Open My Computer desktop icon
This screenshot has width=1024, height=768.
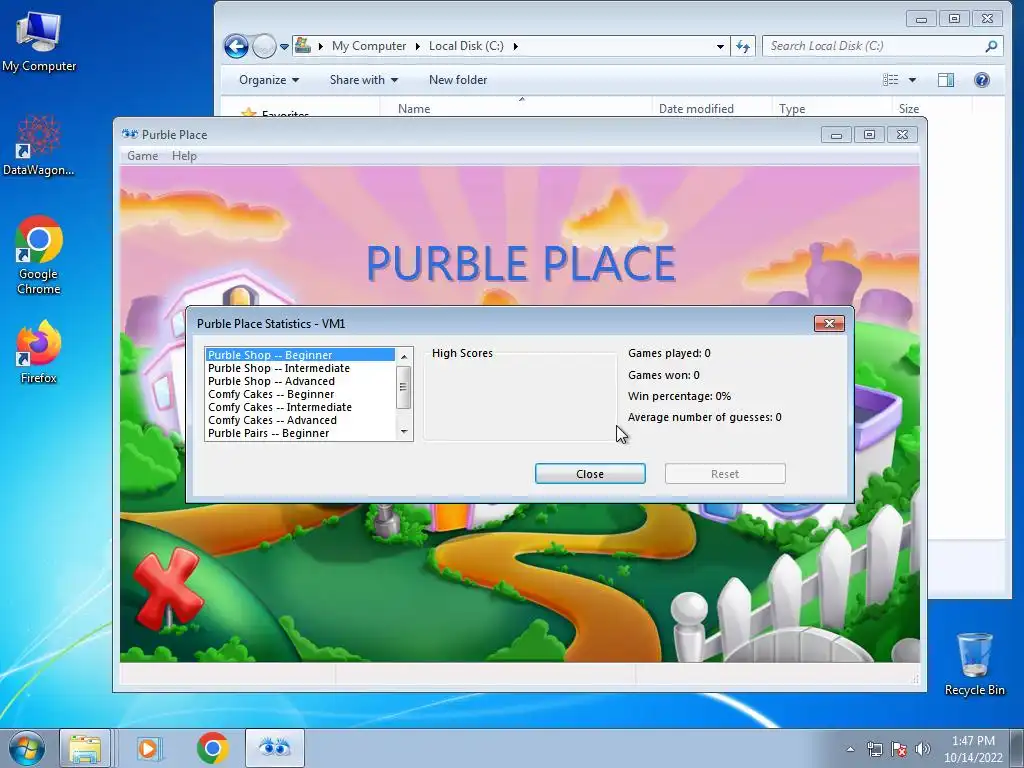pyautogui.click(x=39, y=42)
